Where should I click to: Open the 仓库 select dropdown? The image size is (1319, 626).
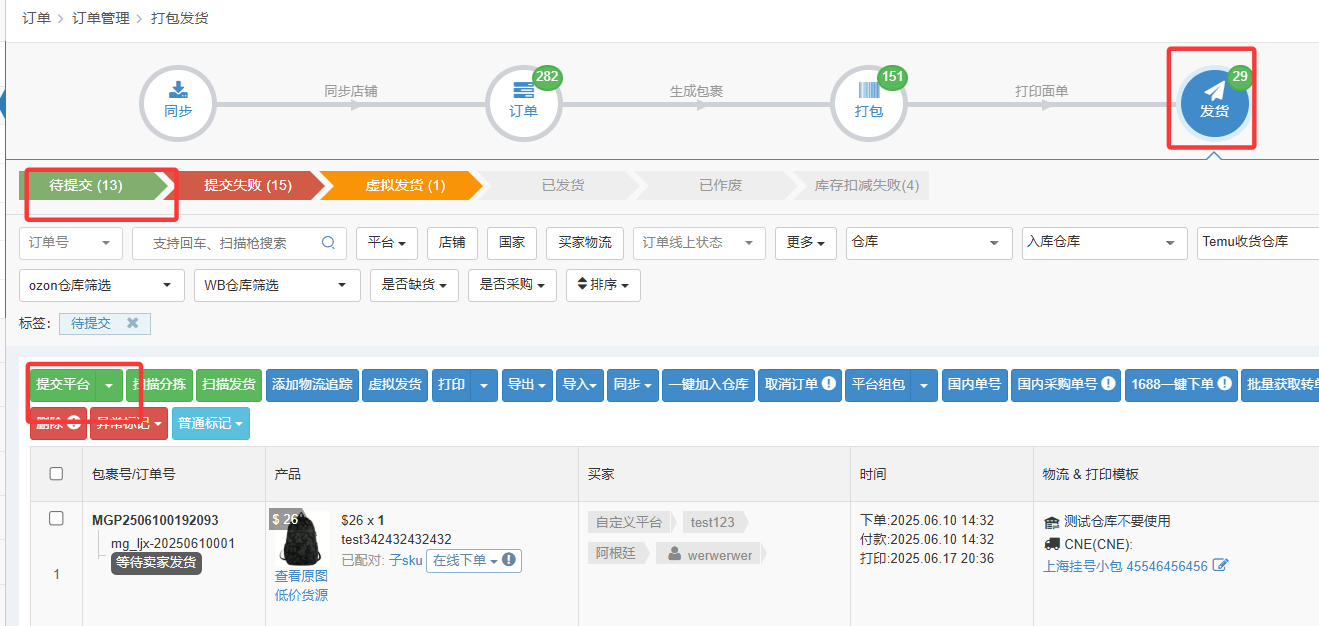click(x=929, y=243)
